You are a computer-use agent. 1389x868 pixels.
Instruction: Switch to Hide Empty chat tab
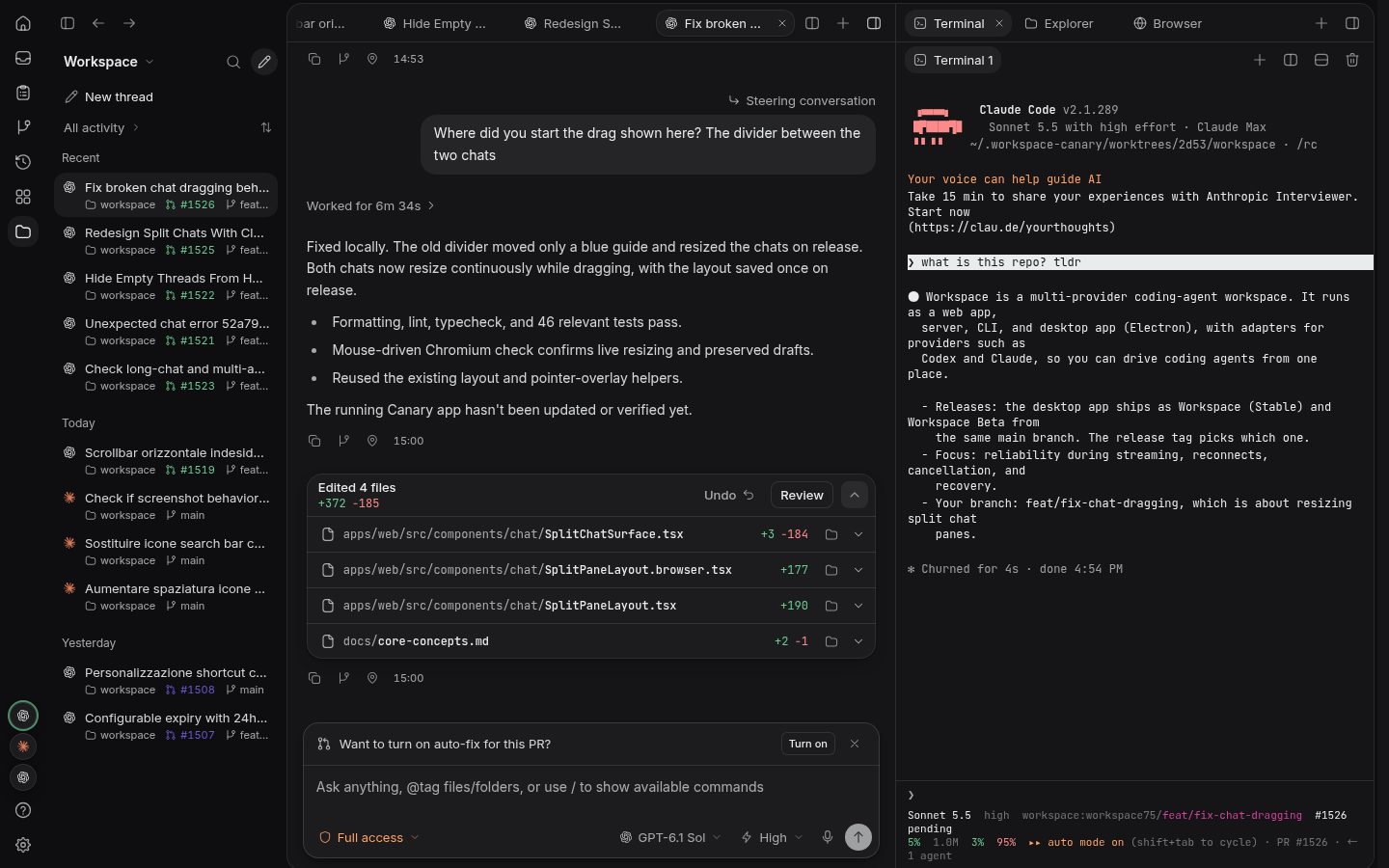click(435, 23)
